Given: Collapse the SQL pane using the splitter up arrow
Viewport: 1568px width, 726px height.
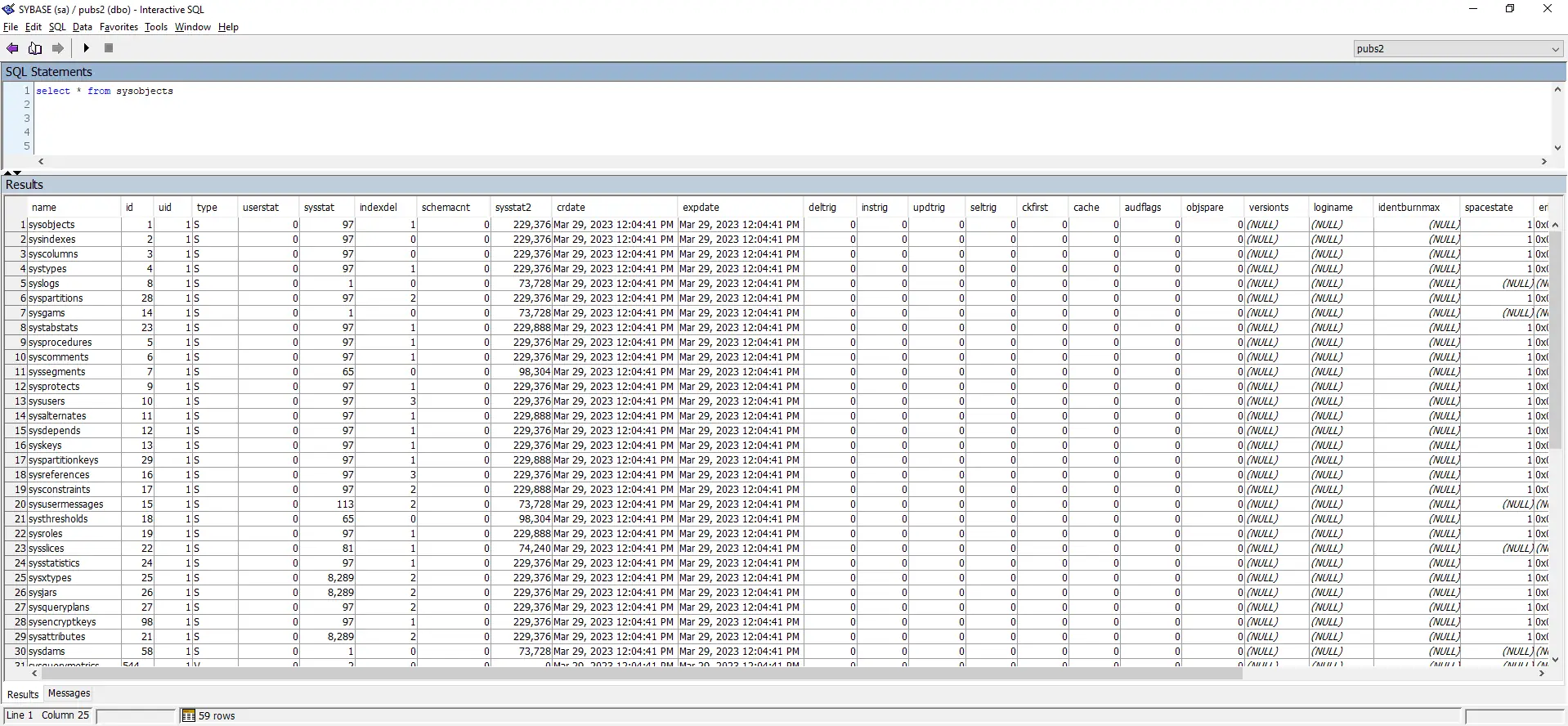Looking at the screenshot, I should point(7,173).
